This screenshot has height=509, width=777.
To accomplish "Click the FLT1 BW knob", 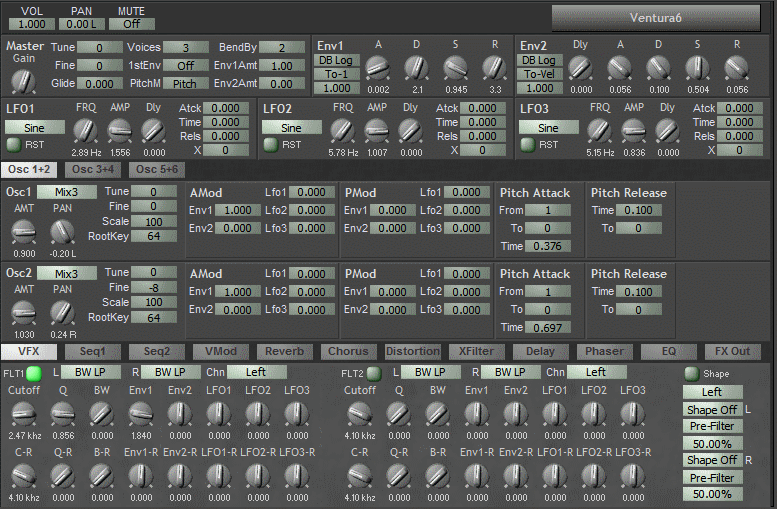I will (102, 414).
